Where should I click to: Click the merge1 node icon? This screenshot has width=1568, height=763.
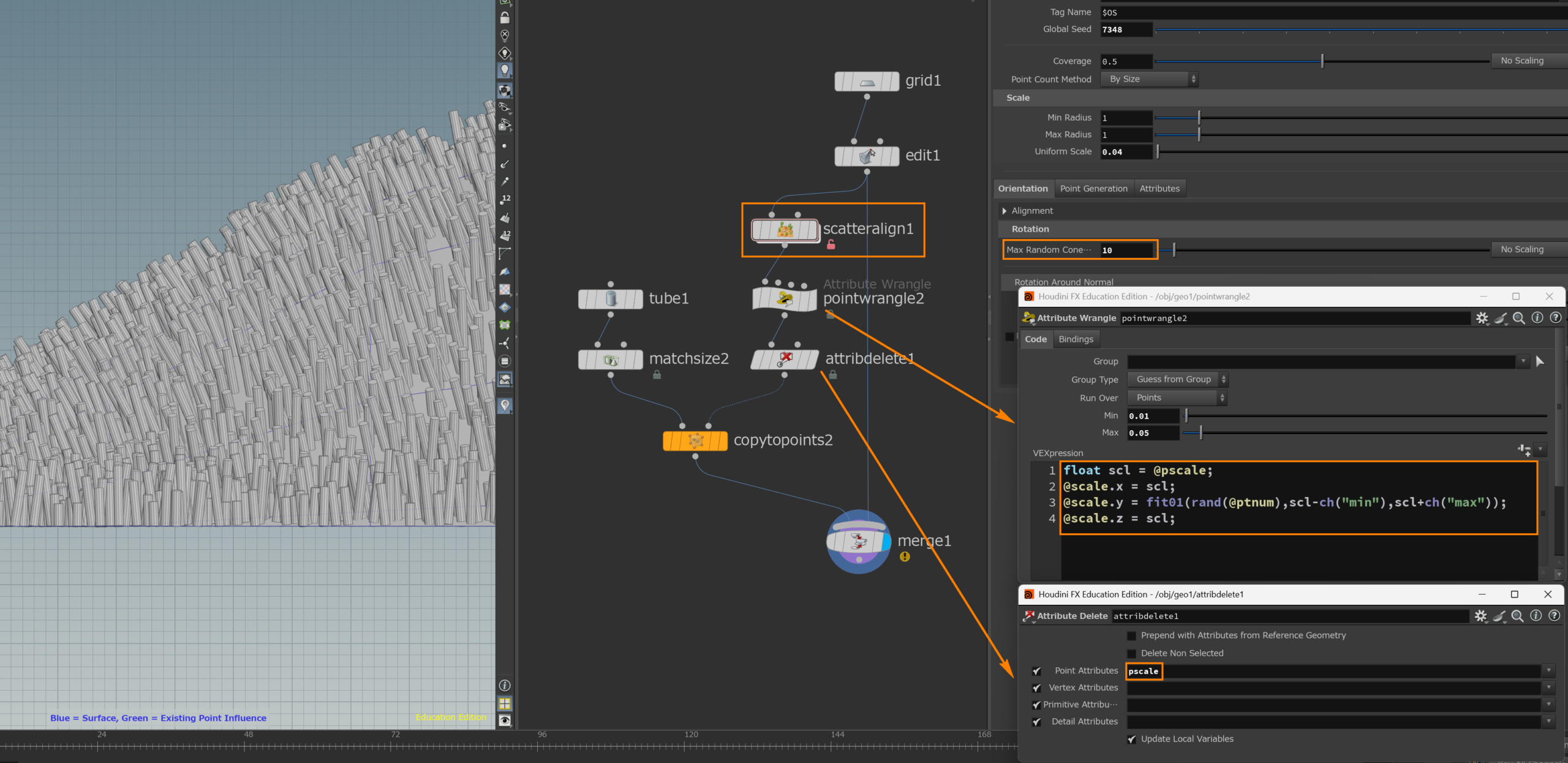tap(858, 541)
